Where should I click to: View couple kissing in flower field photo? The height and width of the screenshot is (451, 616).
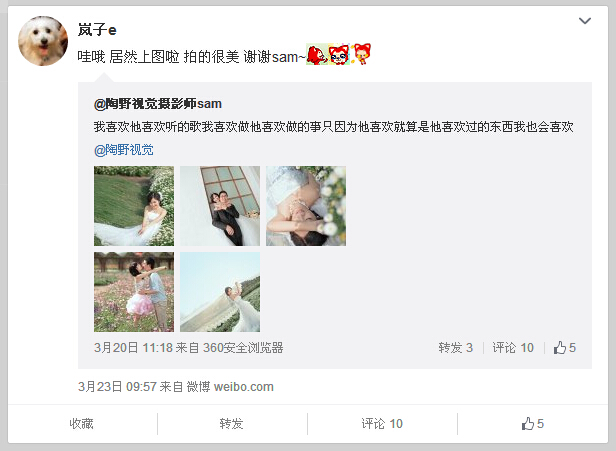pyautogui.click(x=134, y=292)
